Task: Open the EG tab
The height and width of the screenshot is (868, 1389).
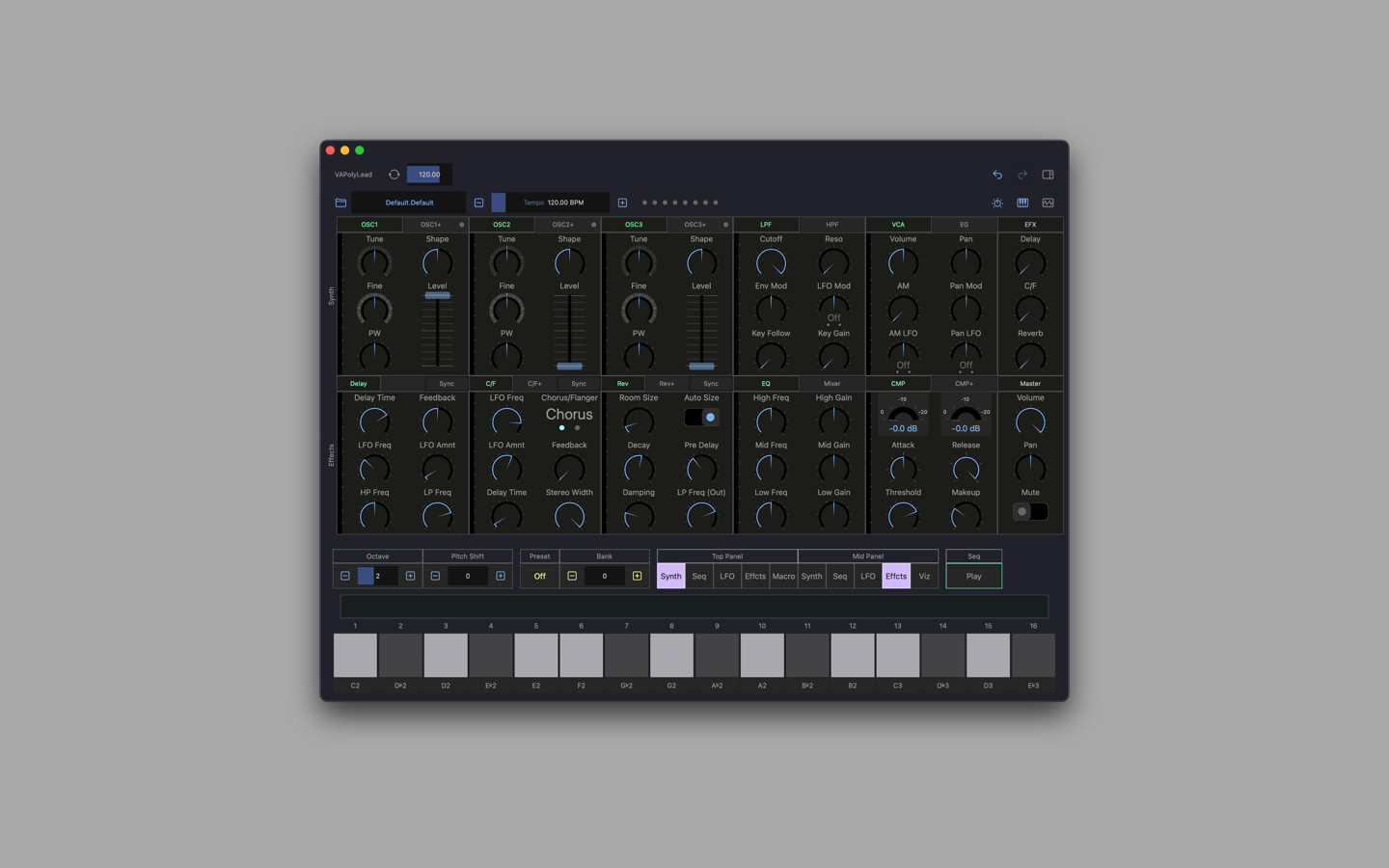Action: [x=964, y=225]
